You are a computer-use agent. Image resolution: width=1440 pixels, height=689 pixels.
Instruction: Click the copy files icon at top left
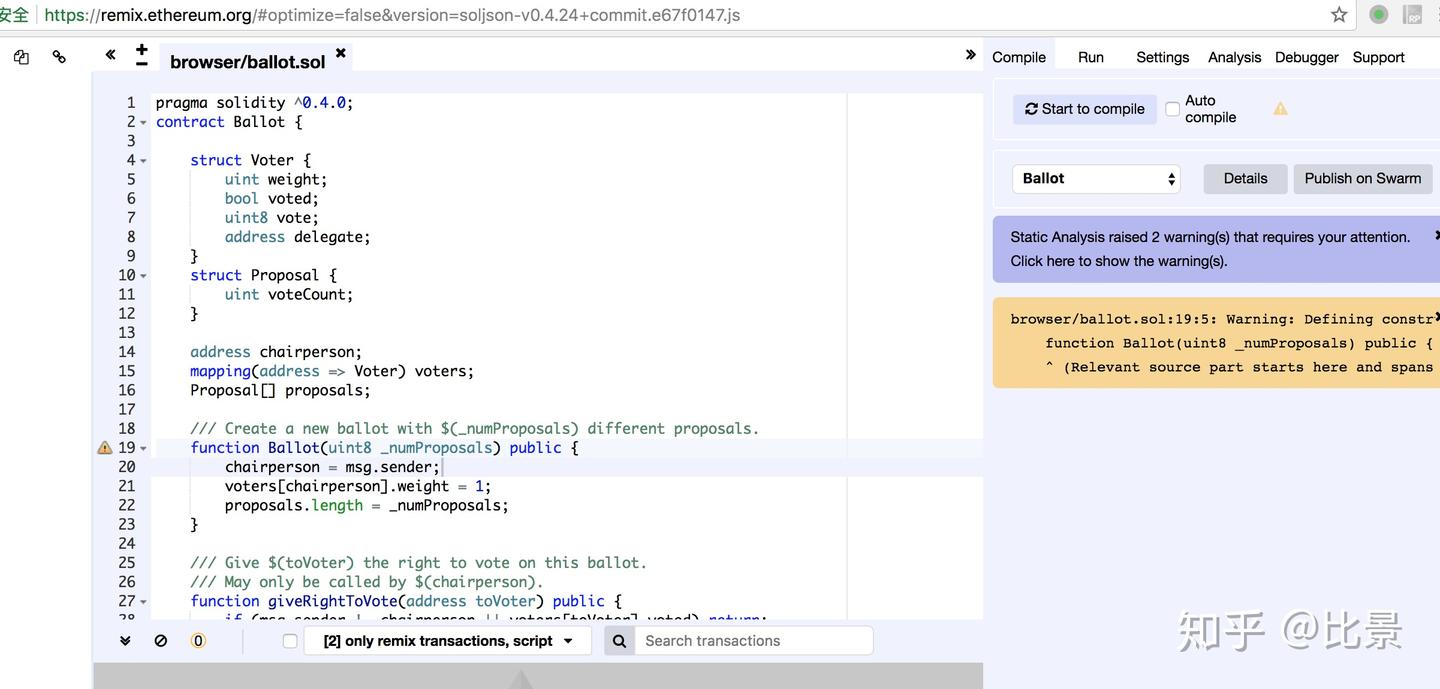pos(21,57)
